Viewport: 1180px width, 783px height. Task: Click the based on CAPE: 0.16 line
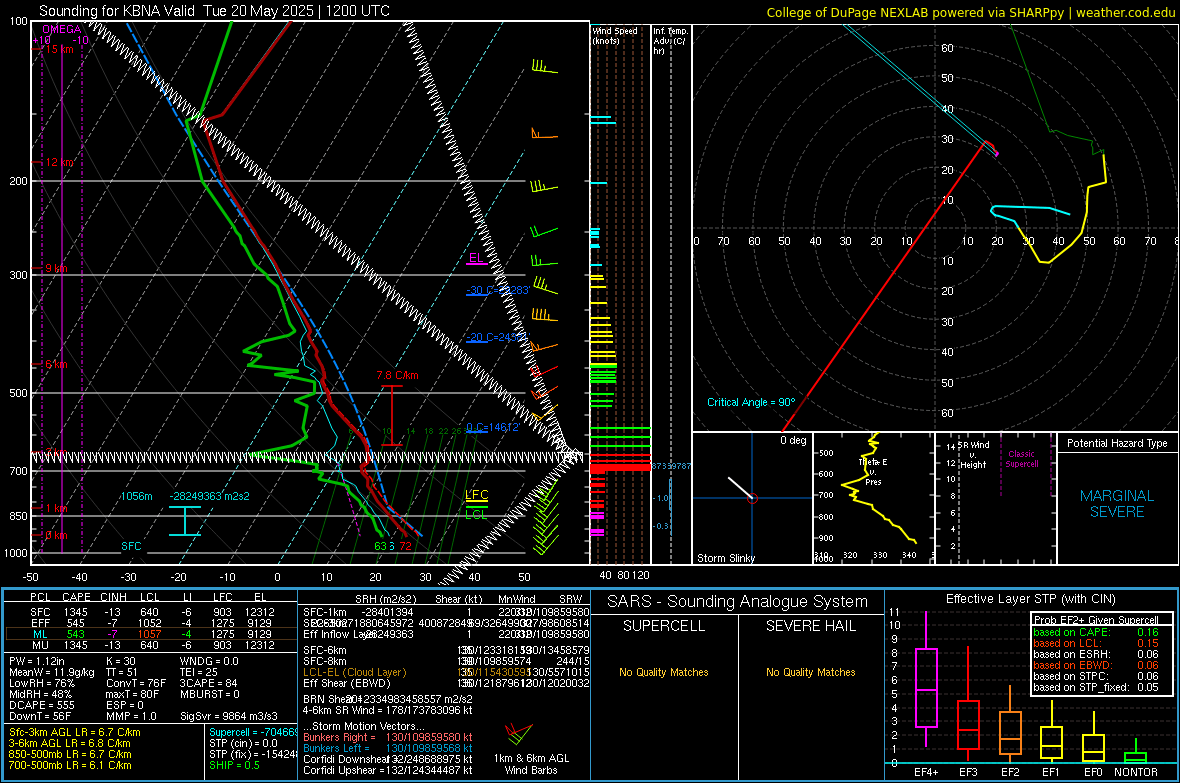coord(1096,632)
